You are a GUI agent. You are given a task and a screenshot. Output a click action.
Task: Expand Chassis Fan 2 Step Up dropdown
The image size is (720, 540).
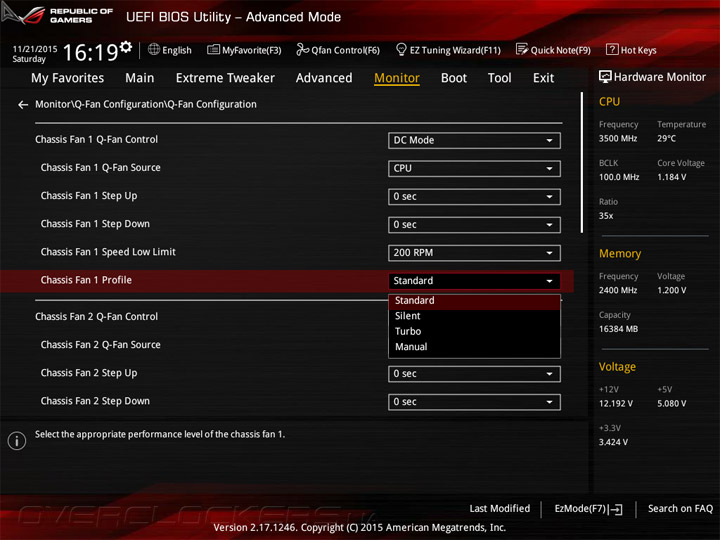tap(474, 374)
